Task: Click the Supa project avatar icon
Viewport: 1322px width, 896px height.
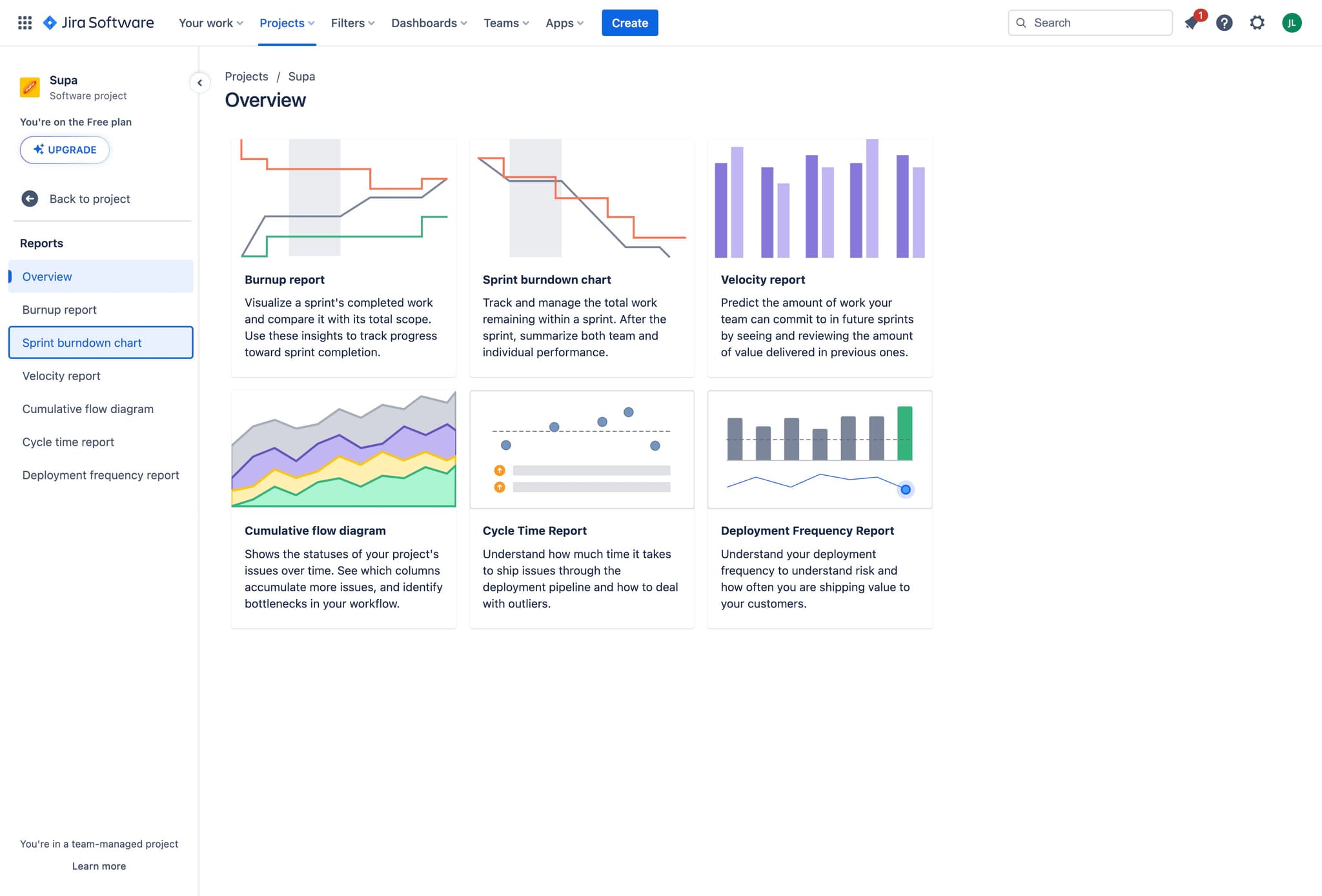Action: [30, 87]
